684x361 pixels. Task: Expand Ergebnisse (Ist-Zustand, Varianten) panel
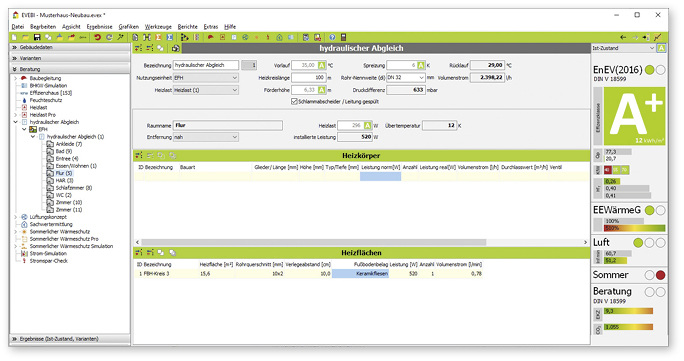(x=70, y=339)
